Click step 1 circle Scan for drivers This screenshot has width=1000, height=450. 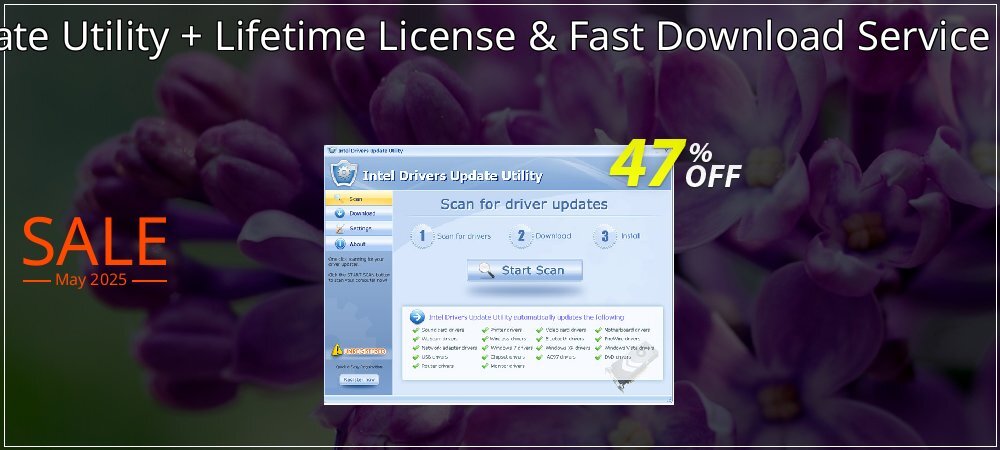(x=422, y=236)
